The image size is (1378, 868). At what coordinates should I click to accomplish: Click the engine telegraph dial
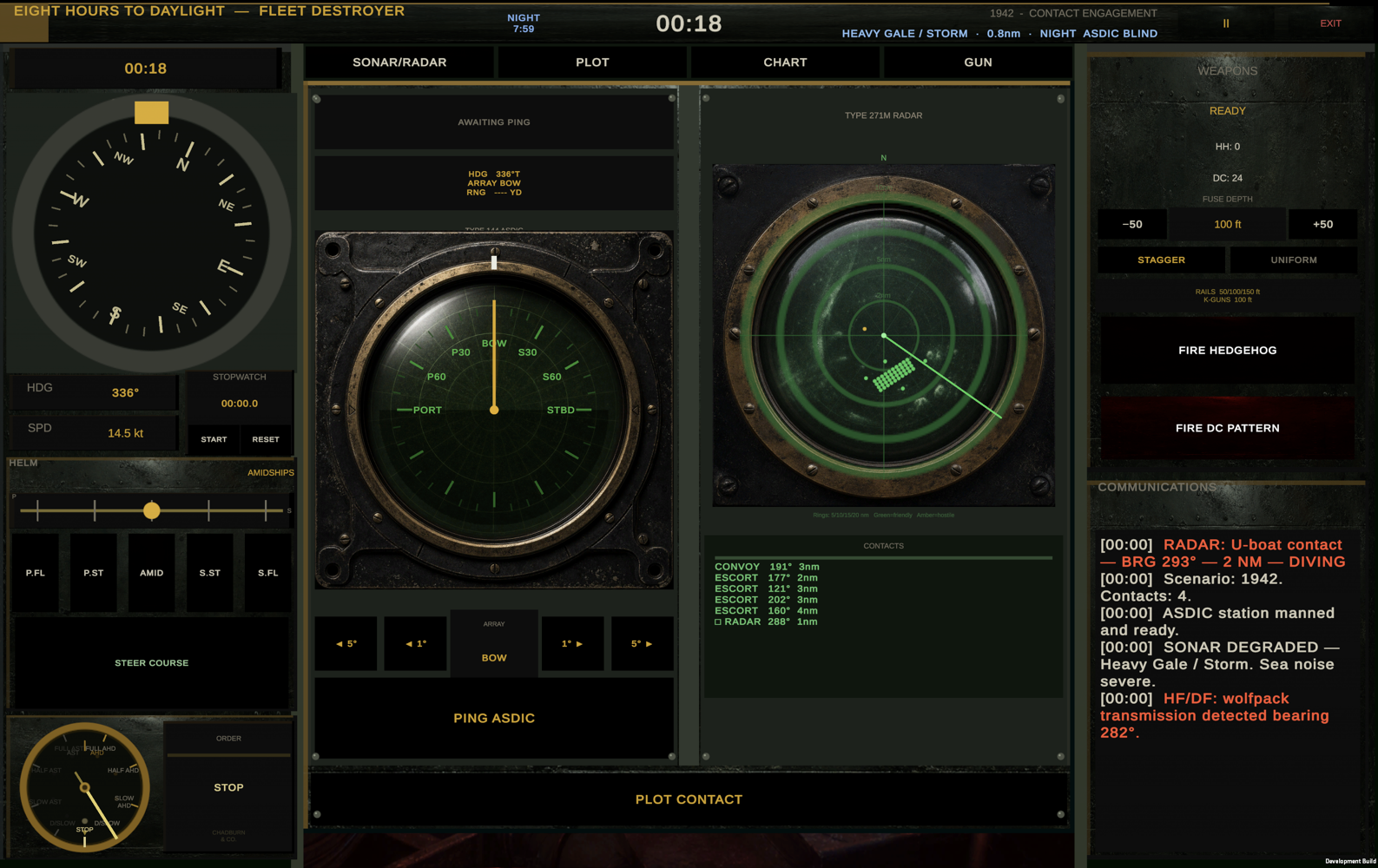(84, 787)
